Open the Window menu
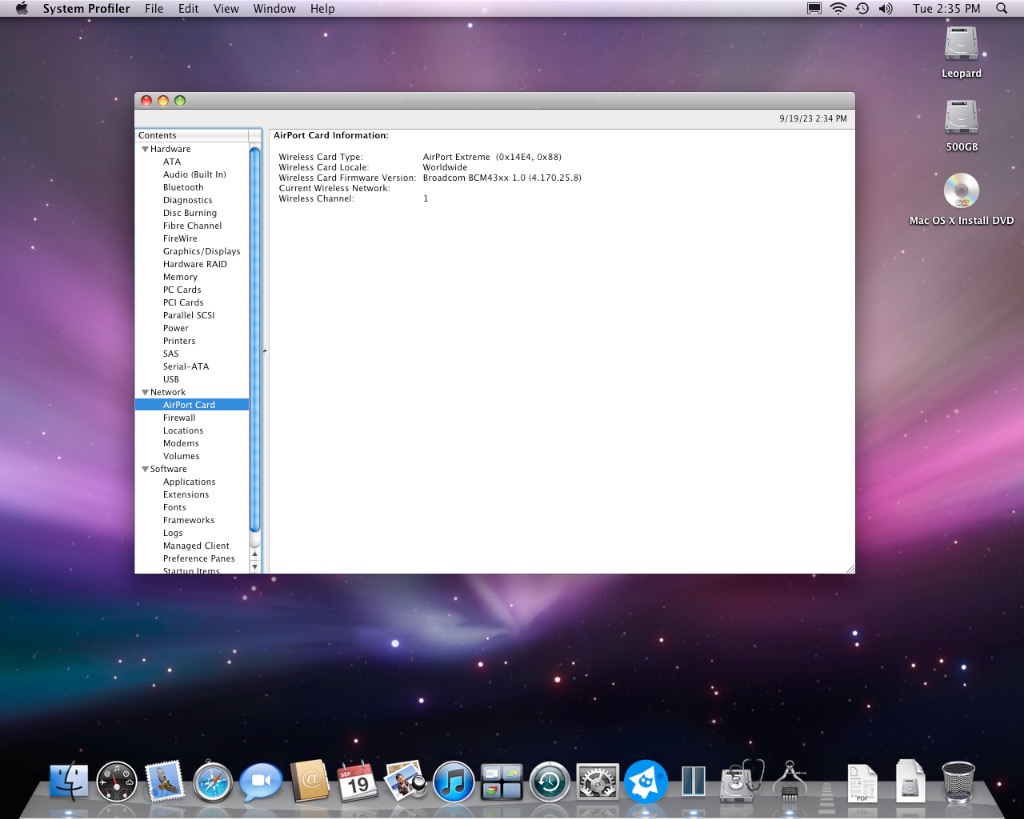 click(x=274, y=8)
